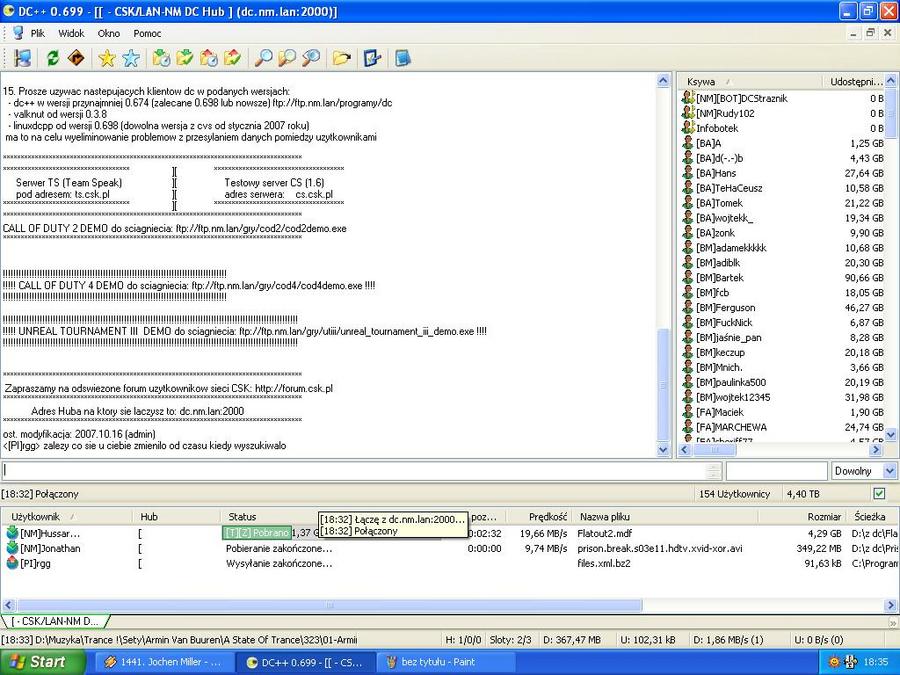Sort user list by Ksywa column
The image size is (900, 675).
(x=750, y=82)
